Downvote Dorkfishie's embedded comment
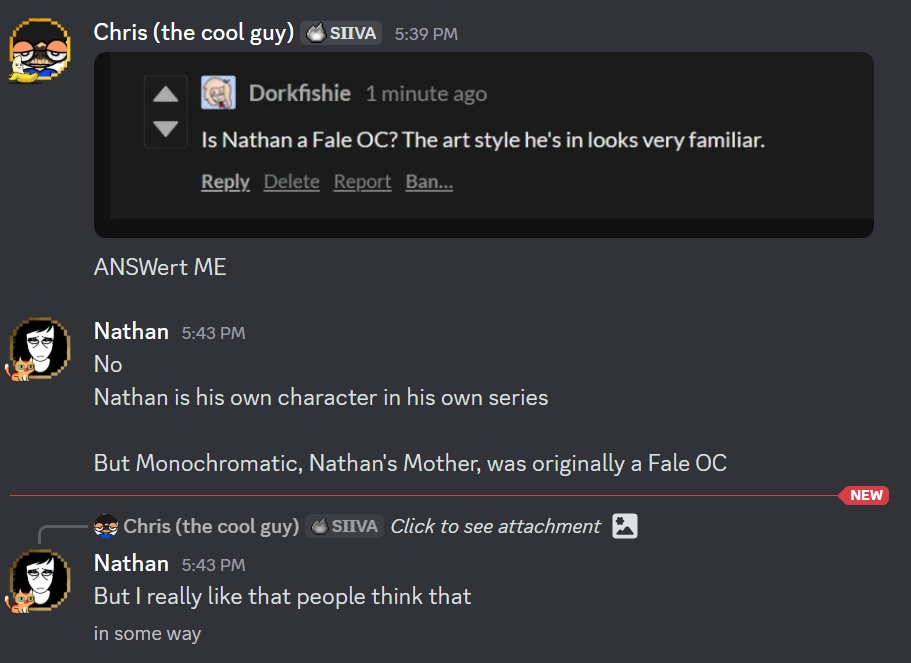Image resolution: width=911 pixels, height=663 pixels. click(166, 128)
